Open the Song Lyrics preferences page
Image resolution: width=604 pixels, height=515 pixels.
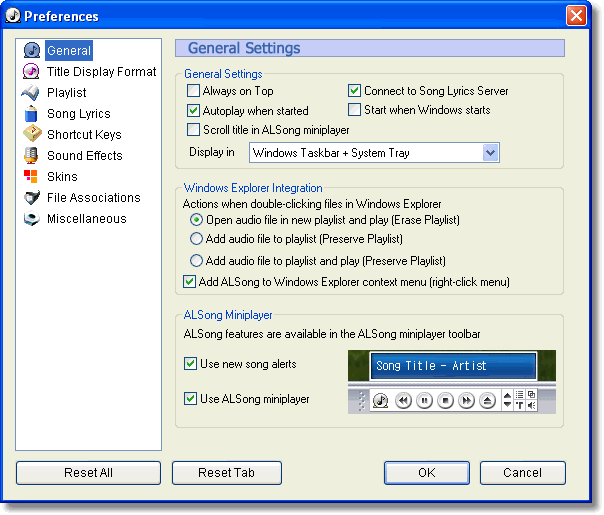click(x=79, y=114)
